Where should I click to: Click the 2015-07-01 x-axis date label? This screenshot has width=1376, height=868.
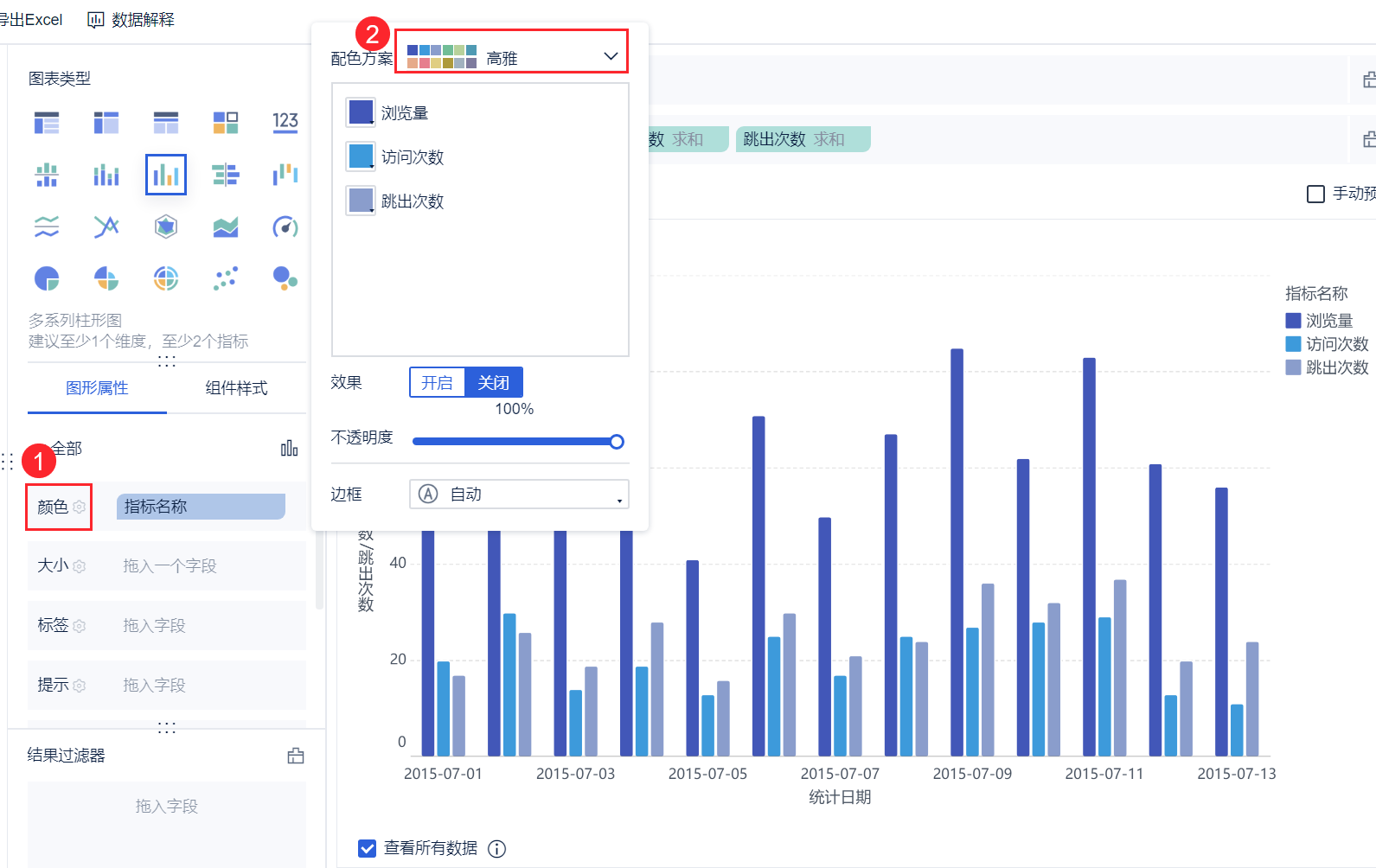coord(443,774)
